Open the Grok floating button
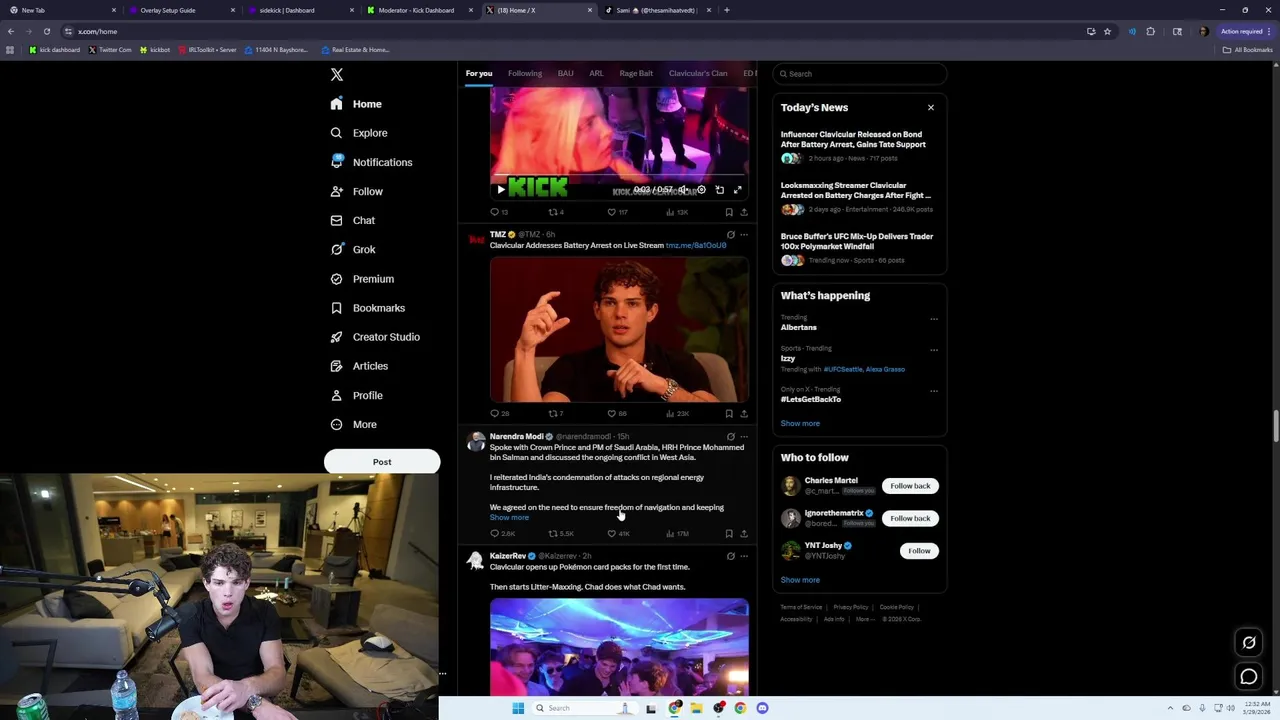The image size is (1280, 720). [1248, 643]
